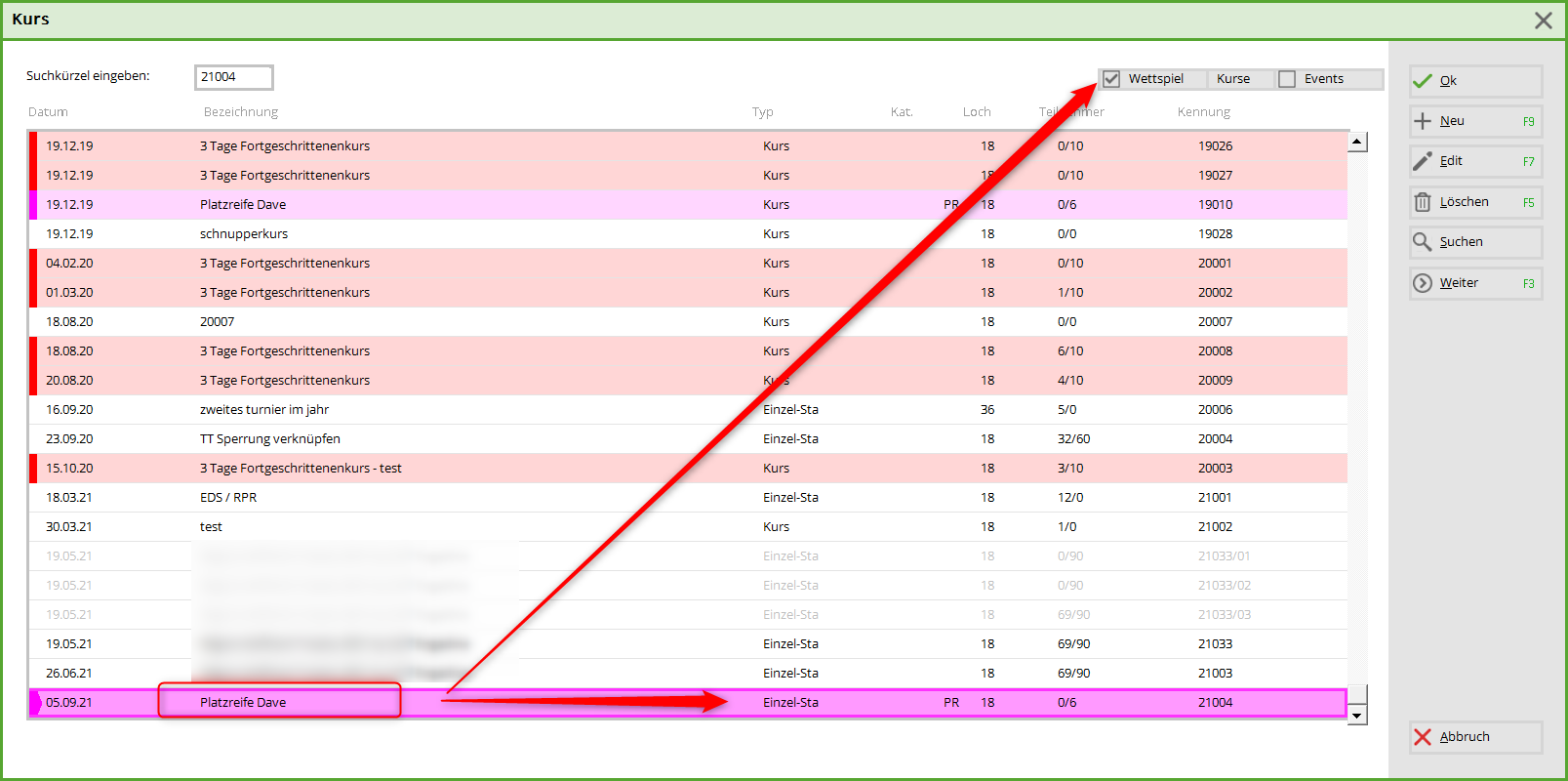Click the green checkmark Ok icon

click(1423, 81)
